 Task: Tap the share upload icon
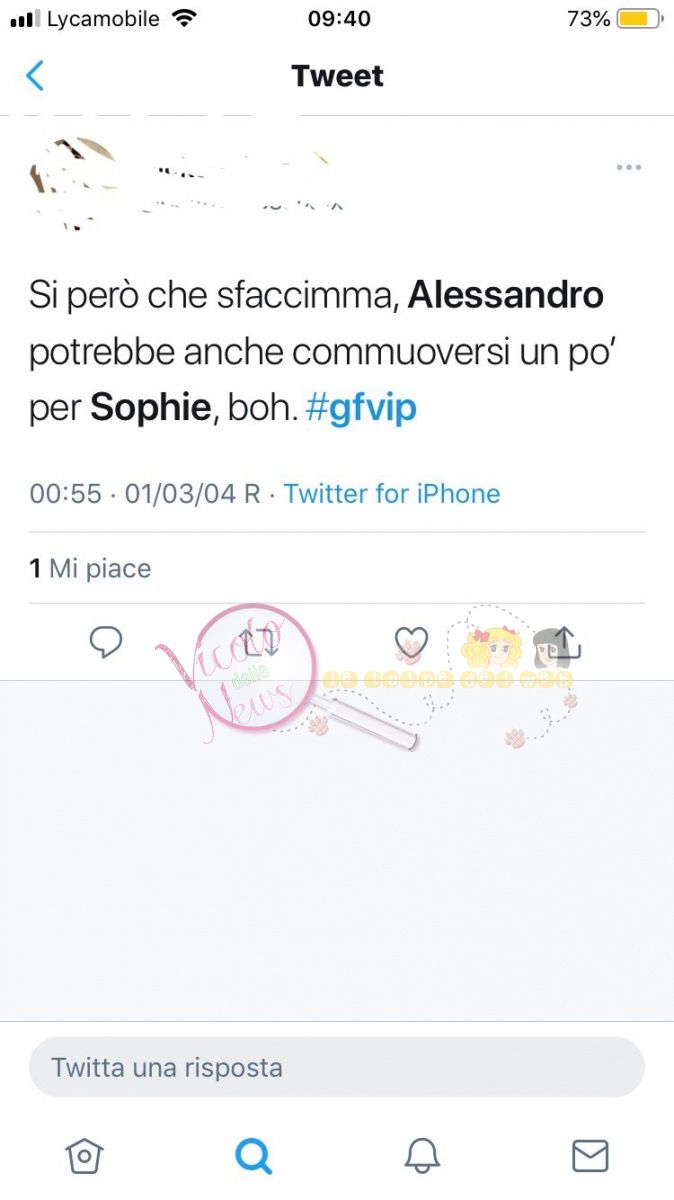point(565,641)
